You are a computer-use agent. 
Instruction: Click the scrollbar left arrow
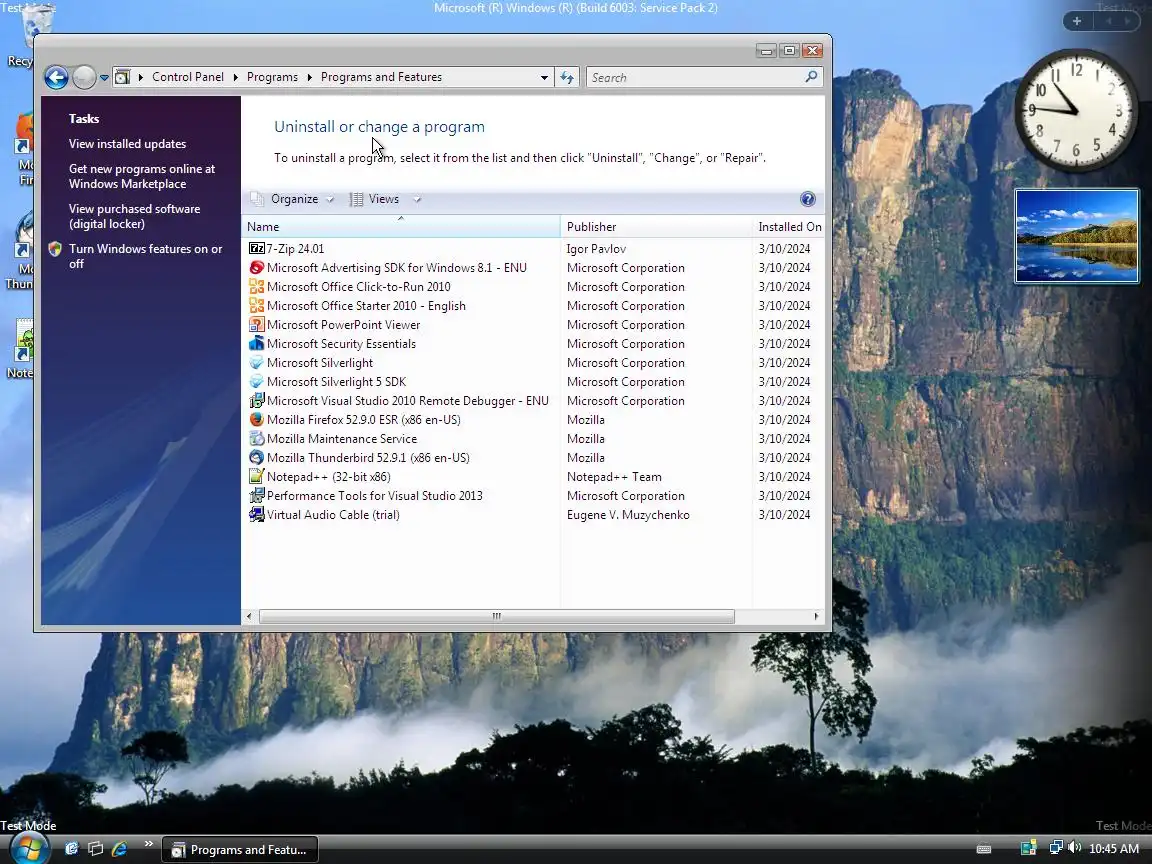click(249, 616)
